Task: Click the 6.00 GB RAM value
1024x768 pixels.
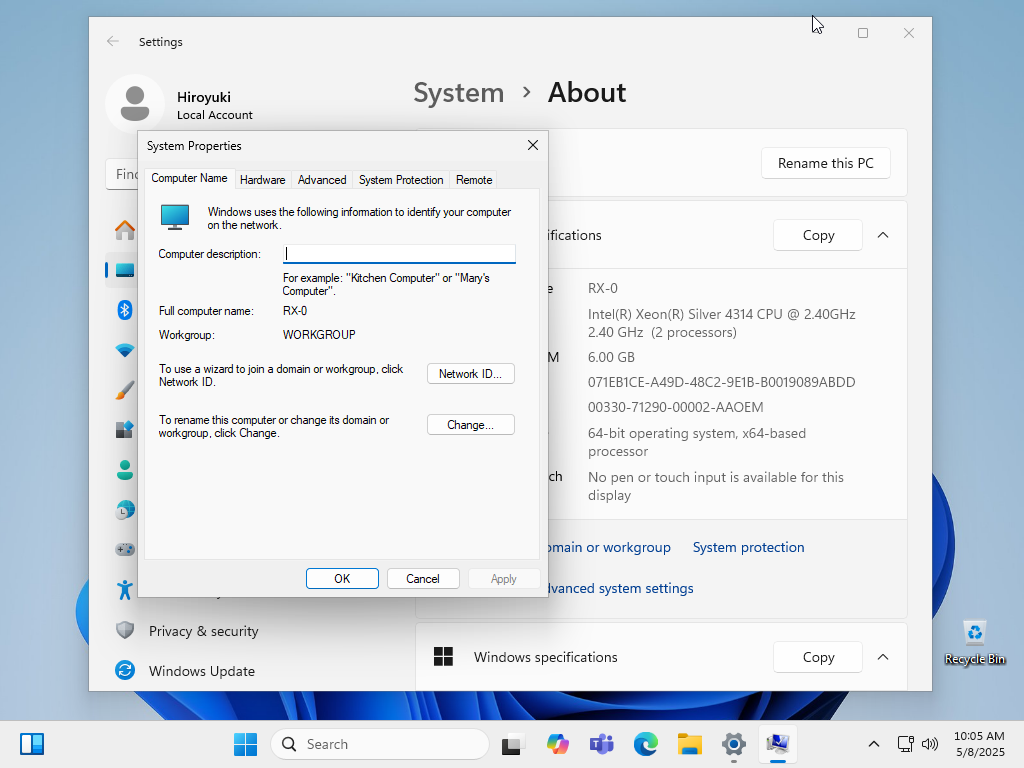Action: coord(611,357)
